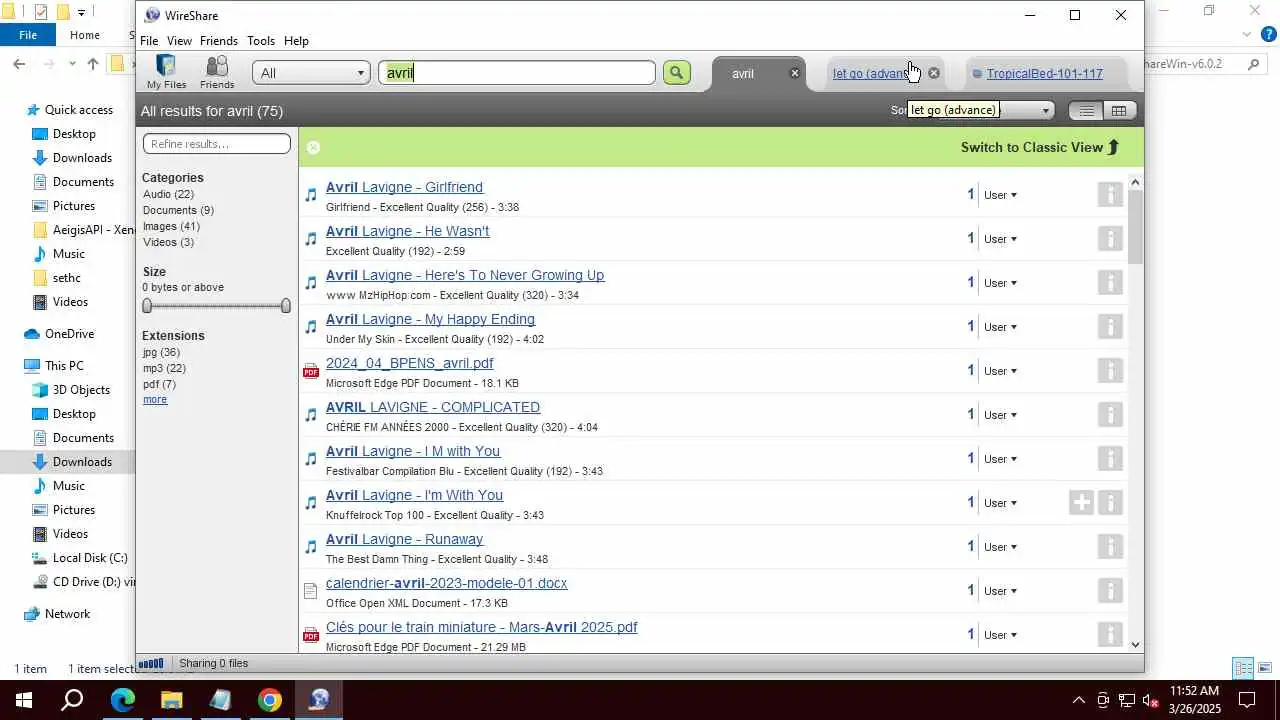Click music note icon beside Girlfriend
1280x720 pixels.
tap(311, 195)
